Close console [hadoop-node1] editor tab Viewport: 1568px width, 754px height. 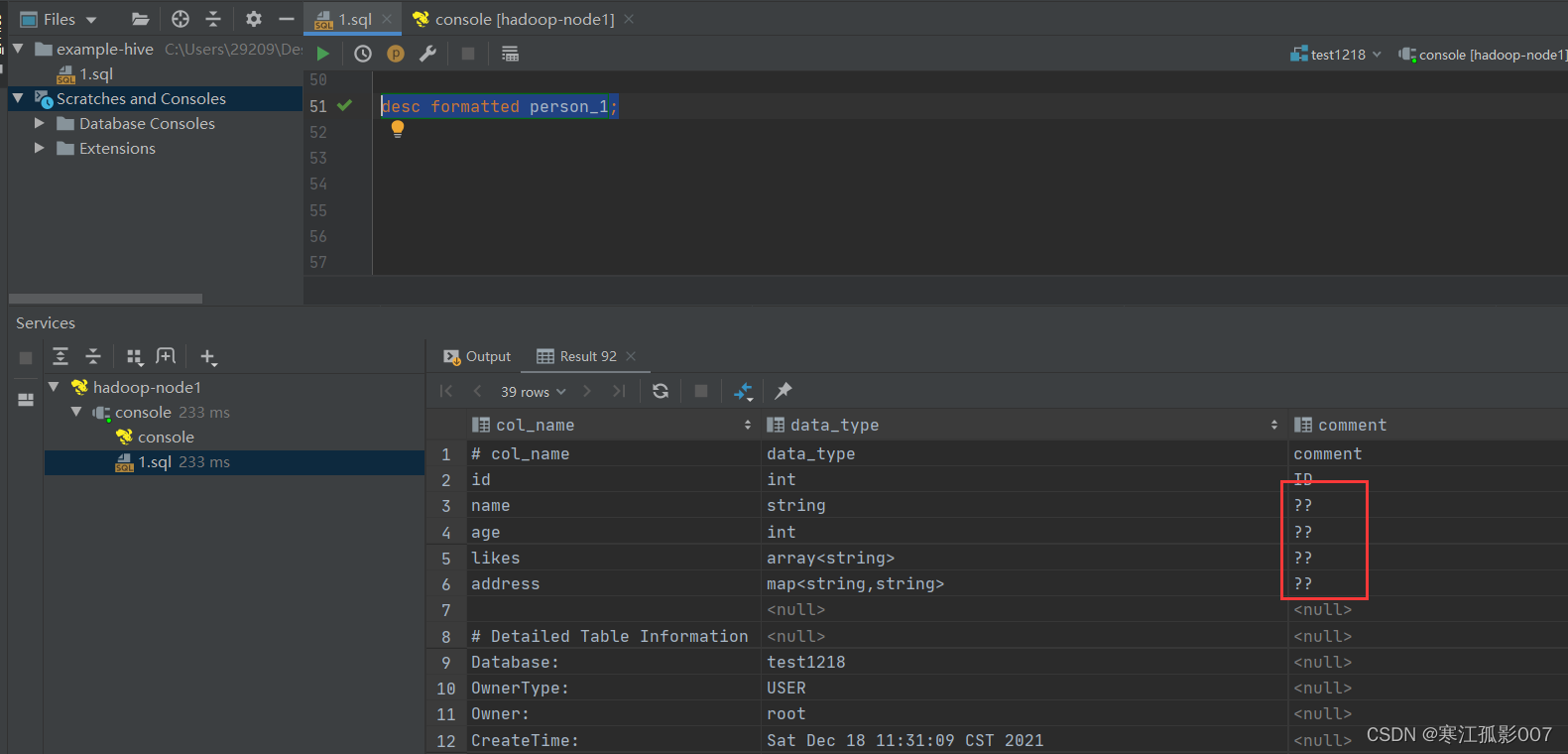[629, 19]
